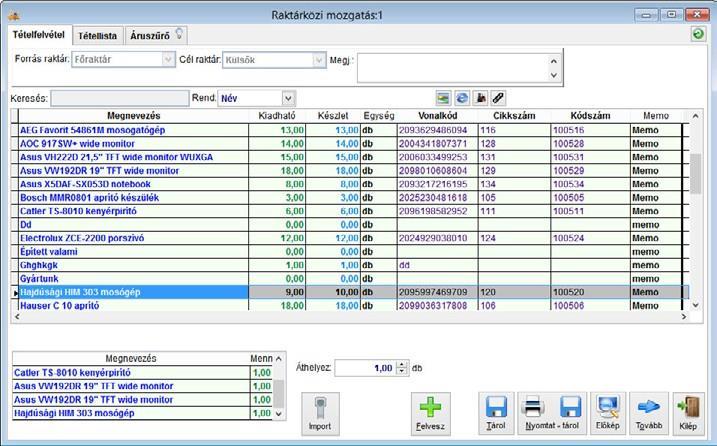The height and width of the screenshot is (446, 717).
Task: Select the Gyártunk row
Action: pyautogui.click(x=350, y=279)
